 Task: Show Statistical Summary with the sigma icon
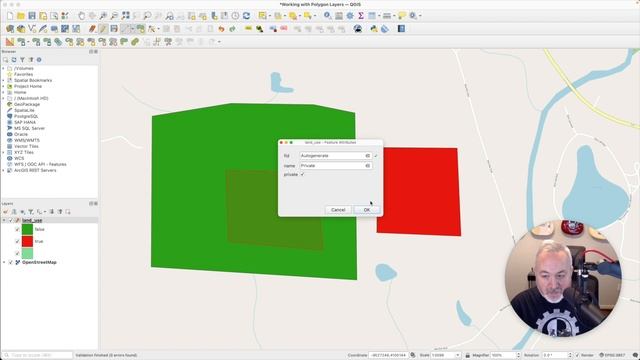(x=361, y=16)
